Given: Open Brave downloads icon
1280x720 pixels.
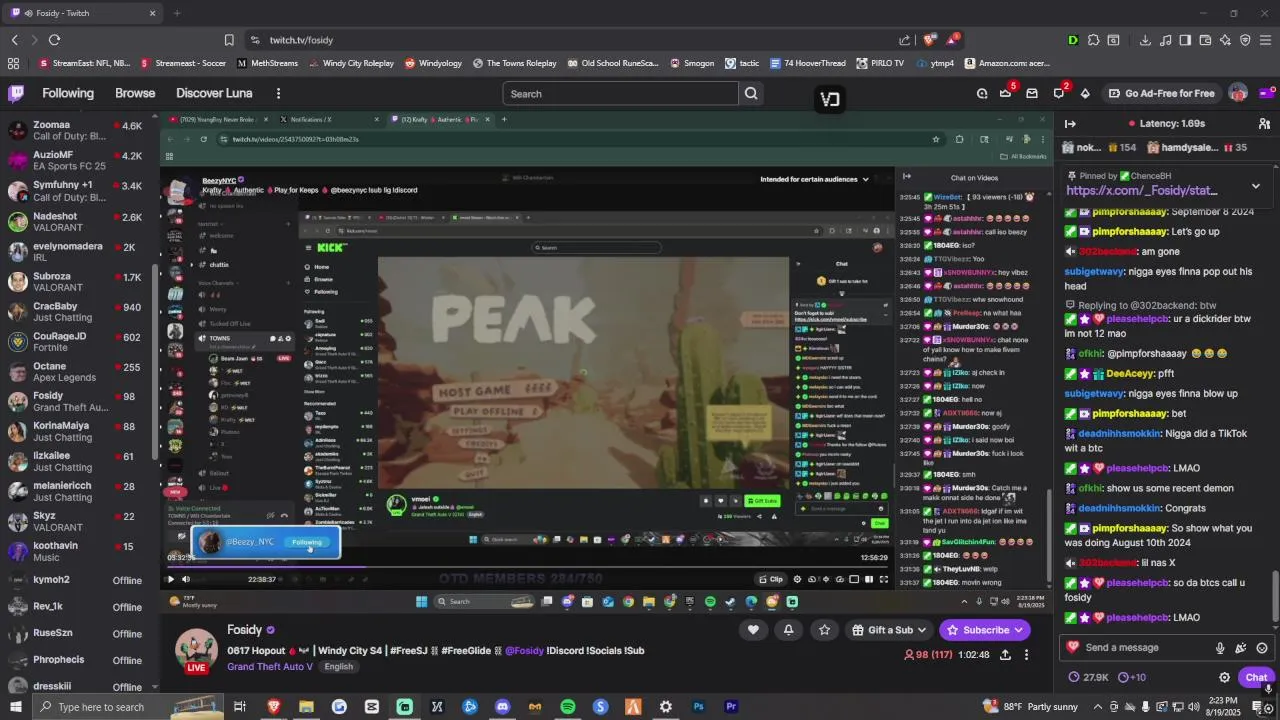Looking at the screenshot, I should pos(1145,40).
